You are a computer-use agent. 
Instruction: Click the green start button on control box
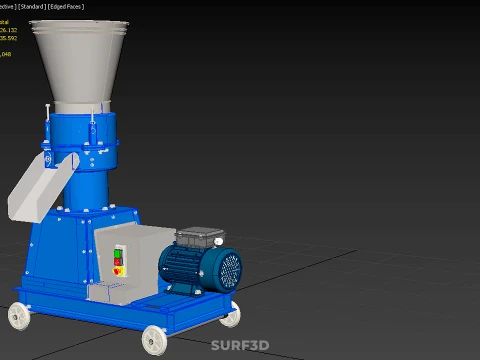117,253
